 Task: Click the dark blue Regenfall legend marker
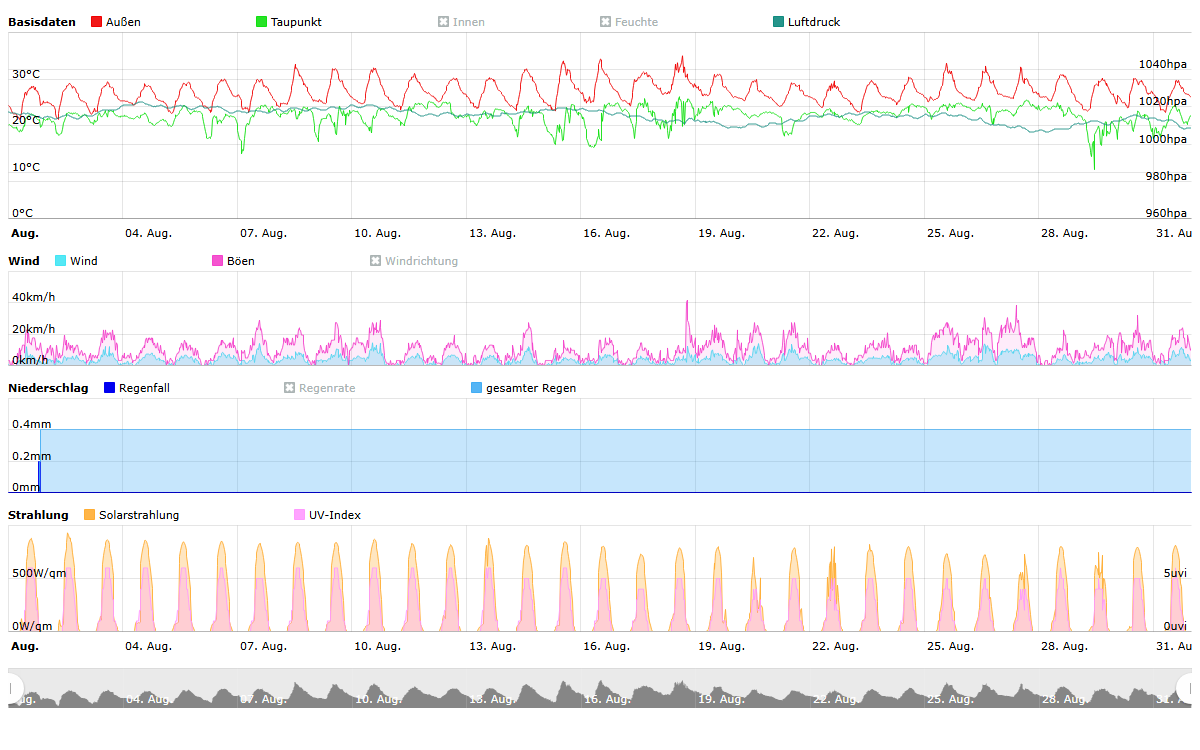tap(110, 388)
